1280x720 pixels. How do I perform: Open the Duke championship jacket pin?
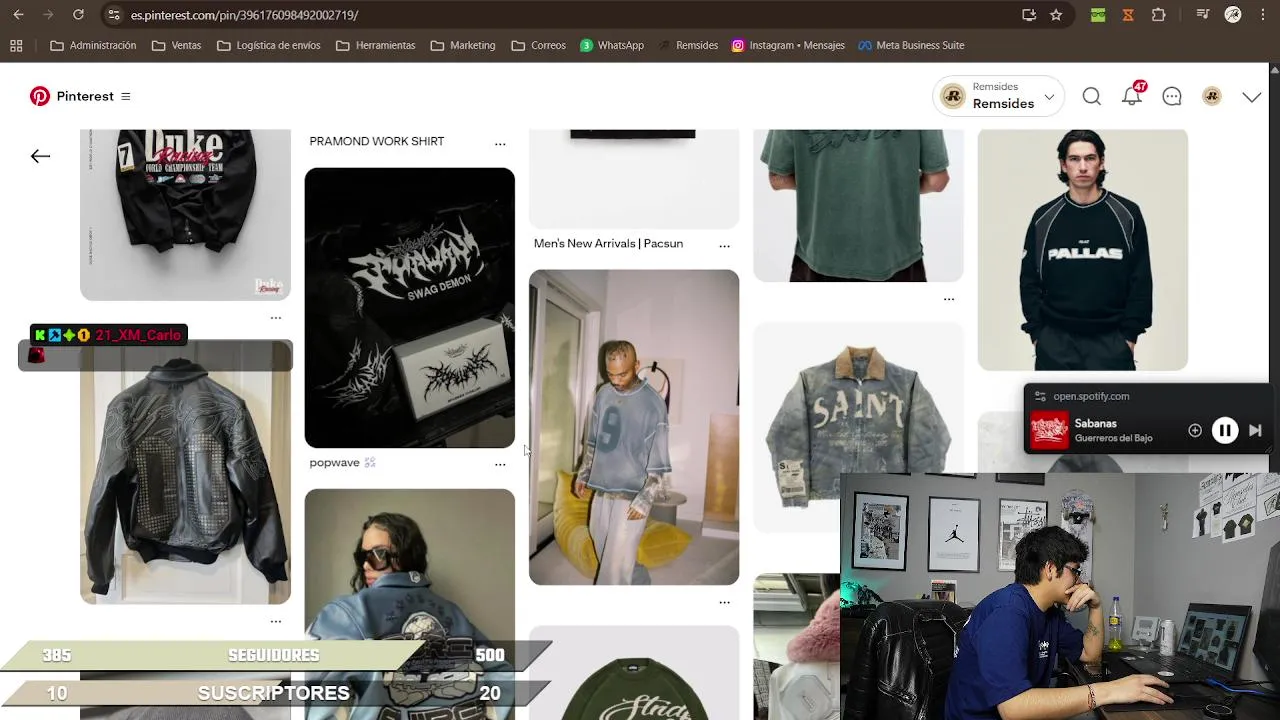pyautogui.click(x=185, y=214)
